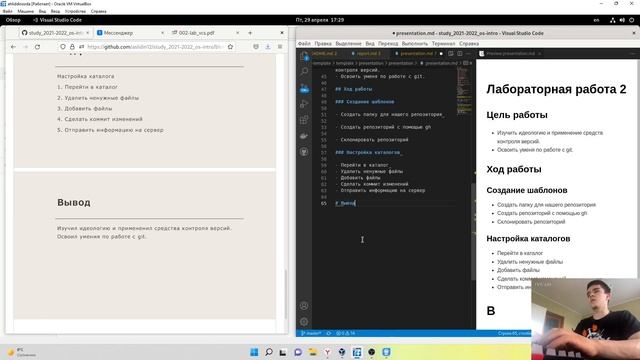Viewport: 640px width, 360px height.
Task: Click the master branch in status bar
Action: [x=311, y=333]
